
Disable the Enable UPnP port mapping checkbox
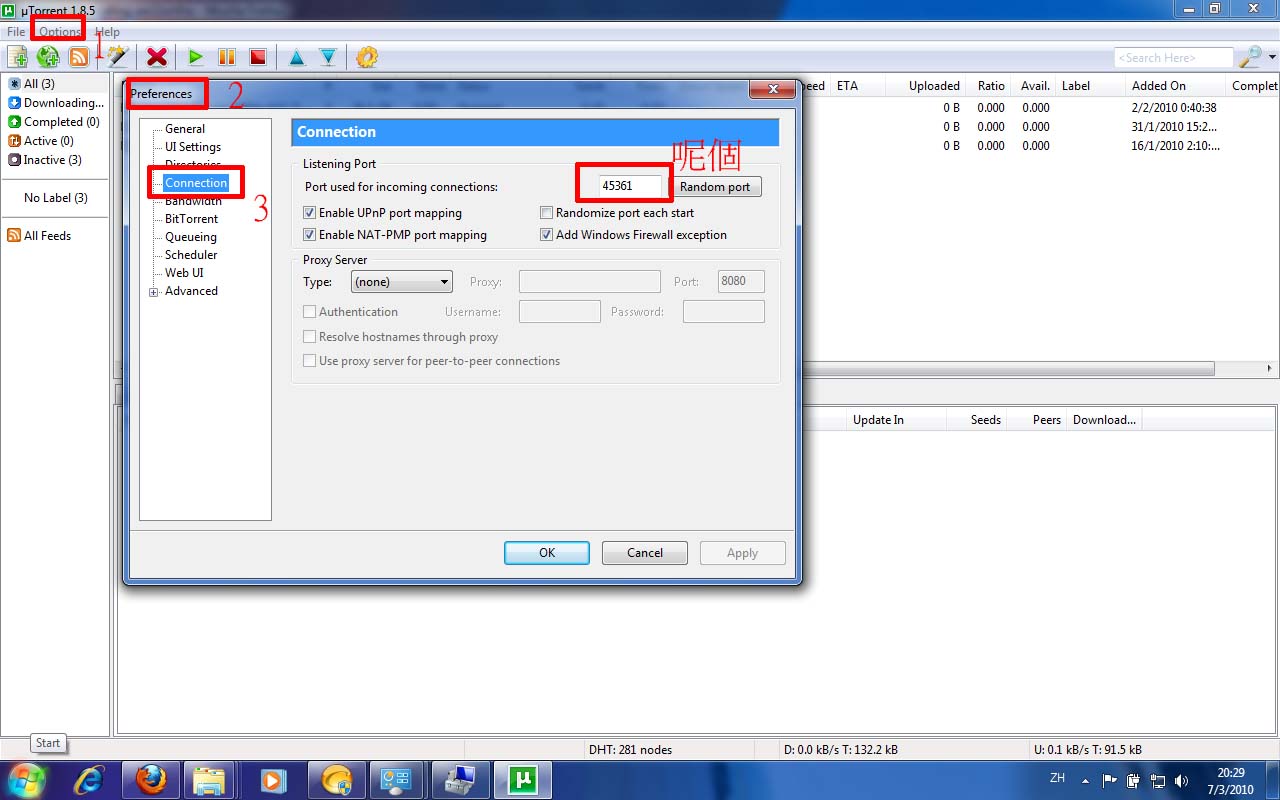(x=310, y=213)
